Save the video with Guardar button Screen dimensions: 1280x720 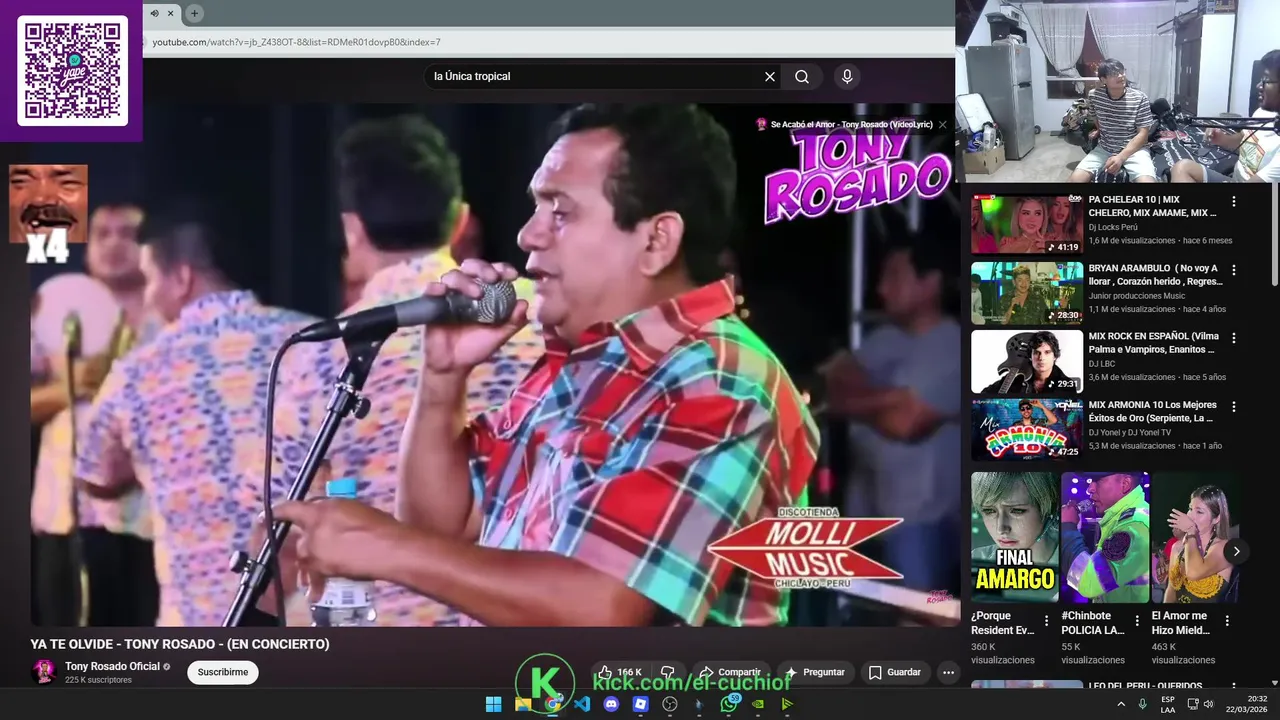pos(895,672)
